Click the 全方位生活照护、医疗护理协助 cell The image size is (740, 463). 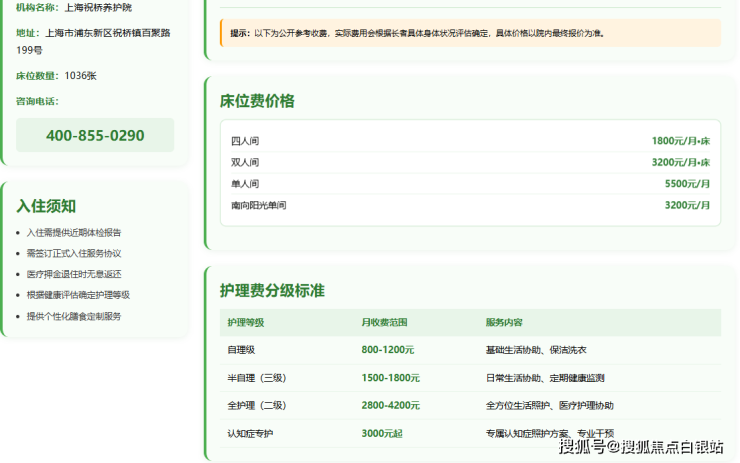pos(550,405)
